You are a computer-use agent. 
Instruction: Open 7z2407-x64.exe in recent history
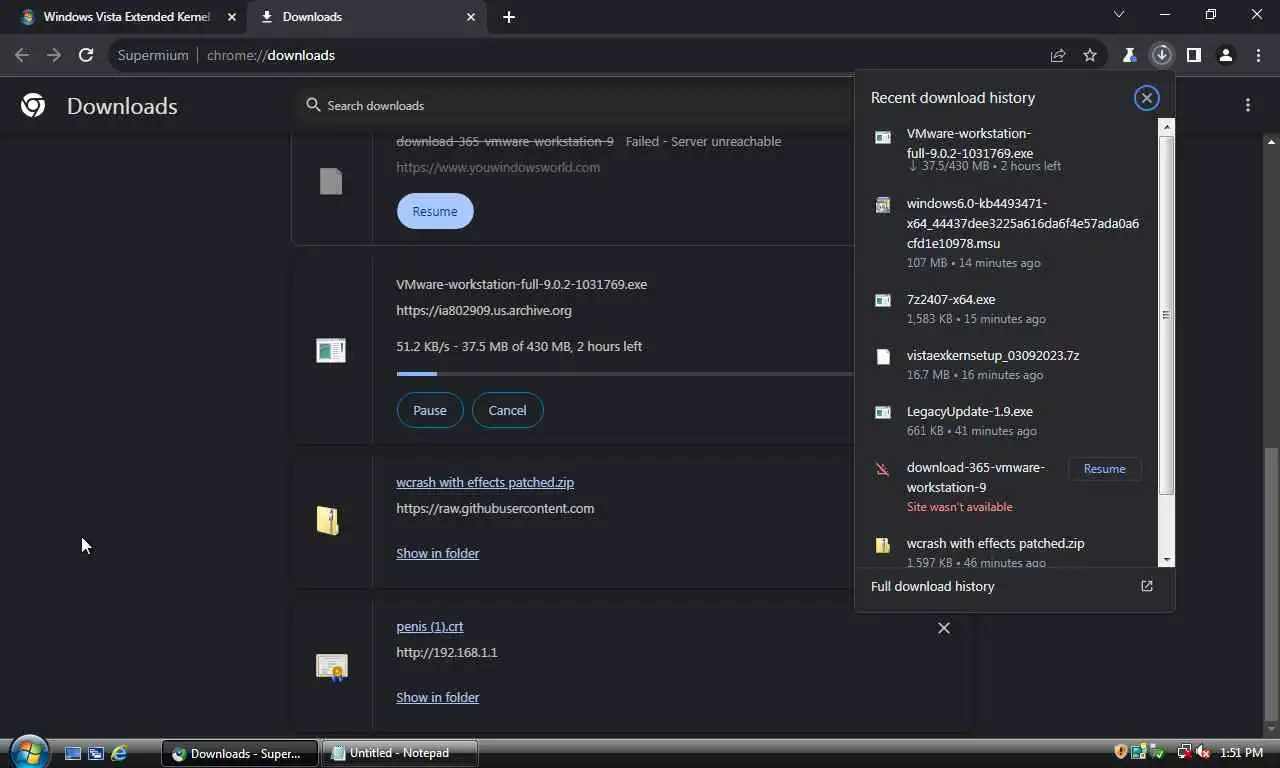pos(1008,308)
